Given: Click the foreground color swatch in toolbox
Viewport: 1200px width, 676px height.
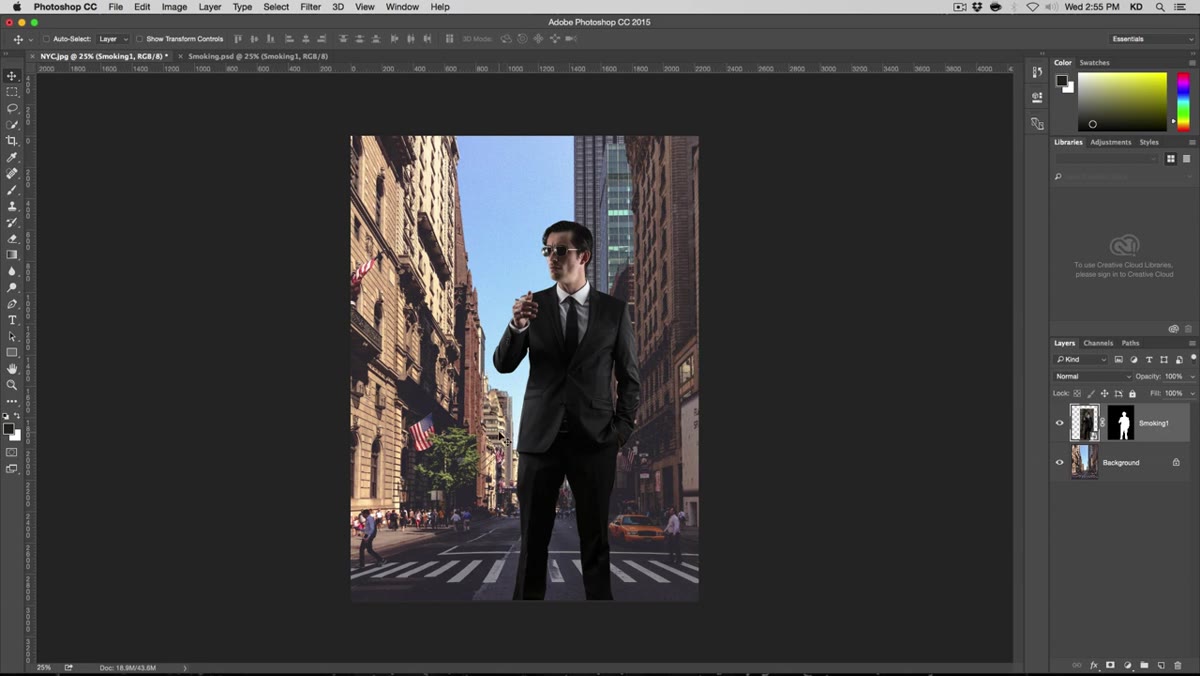Looking at the screenshot, I should point(9,428).
